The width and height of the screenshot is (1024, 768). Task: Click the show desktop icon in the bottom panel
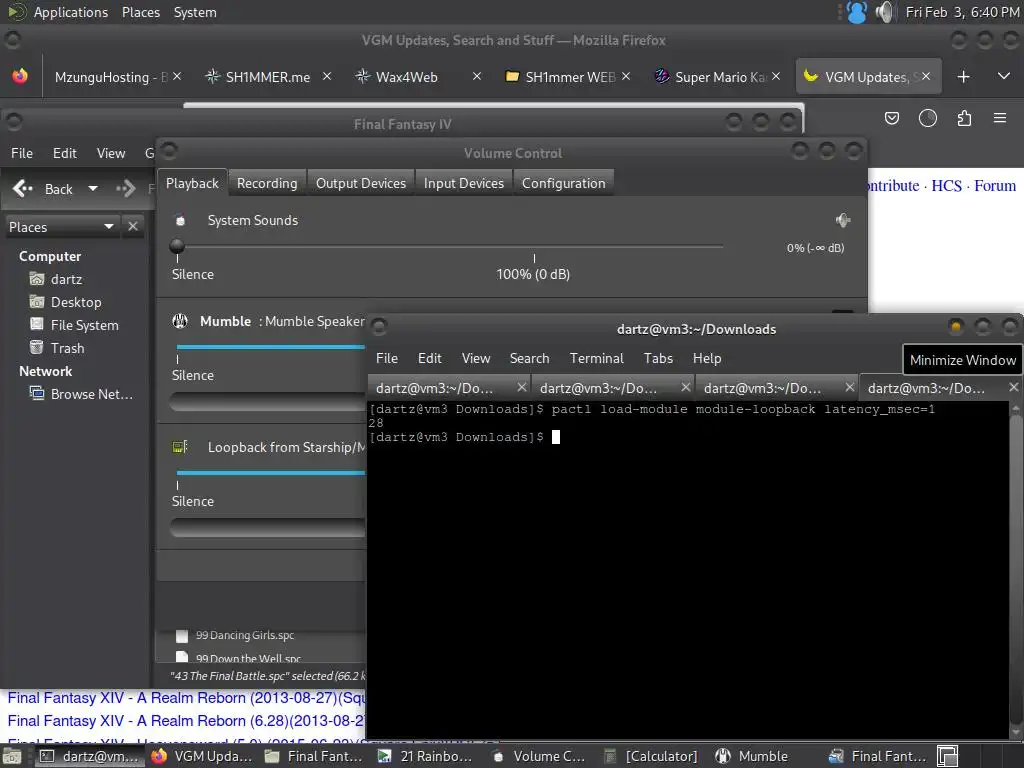(12, 756)
